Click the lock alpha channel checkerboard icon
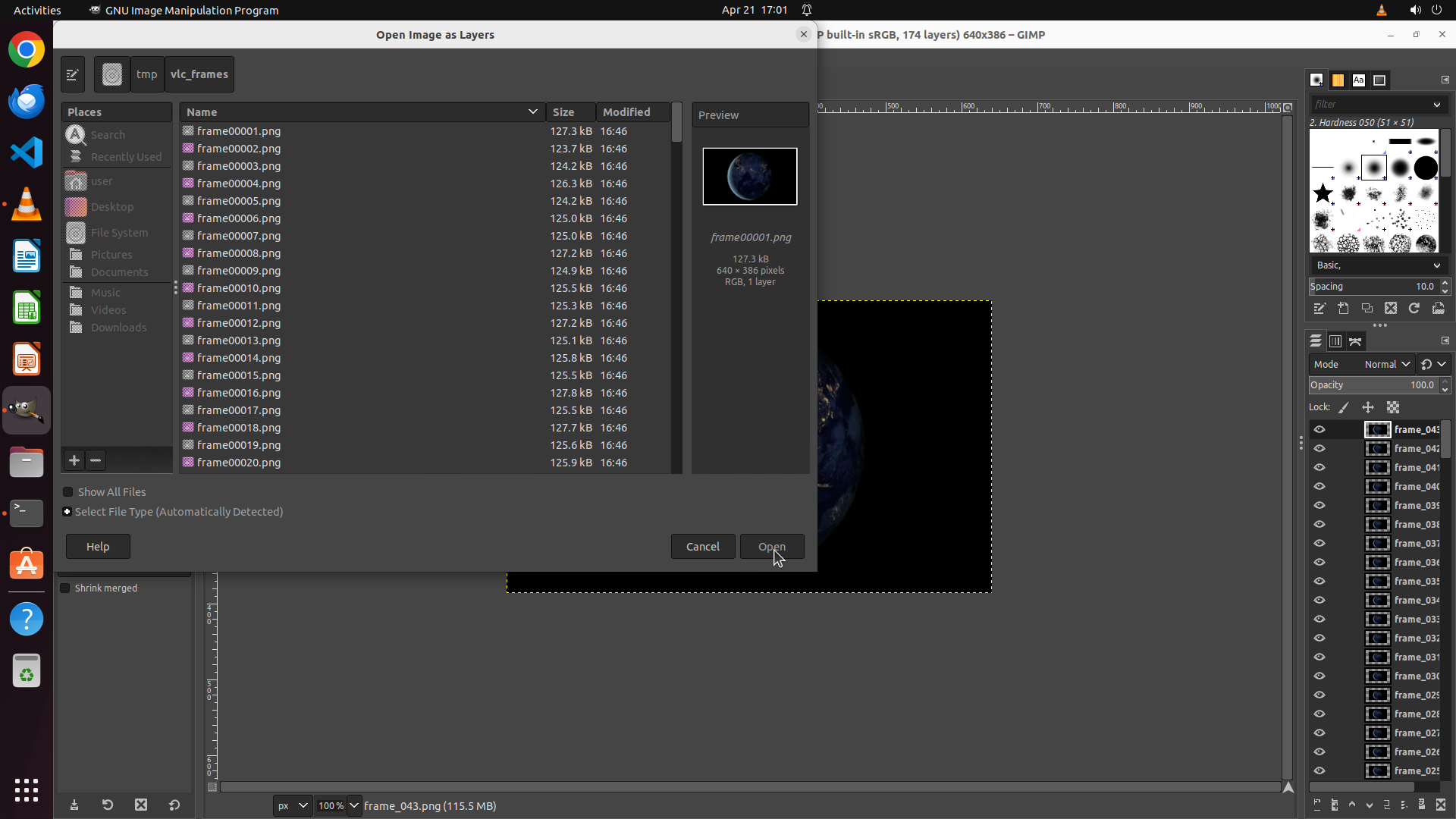Viewport: 1456px width, 819px height. pyautogui.click(x=1393, y=408)
